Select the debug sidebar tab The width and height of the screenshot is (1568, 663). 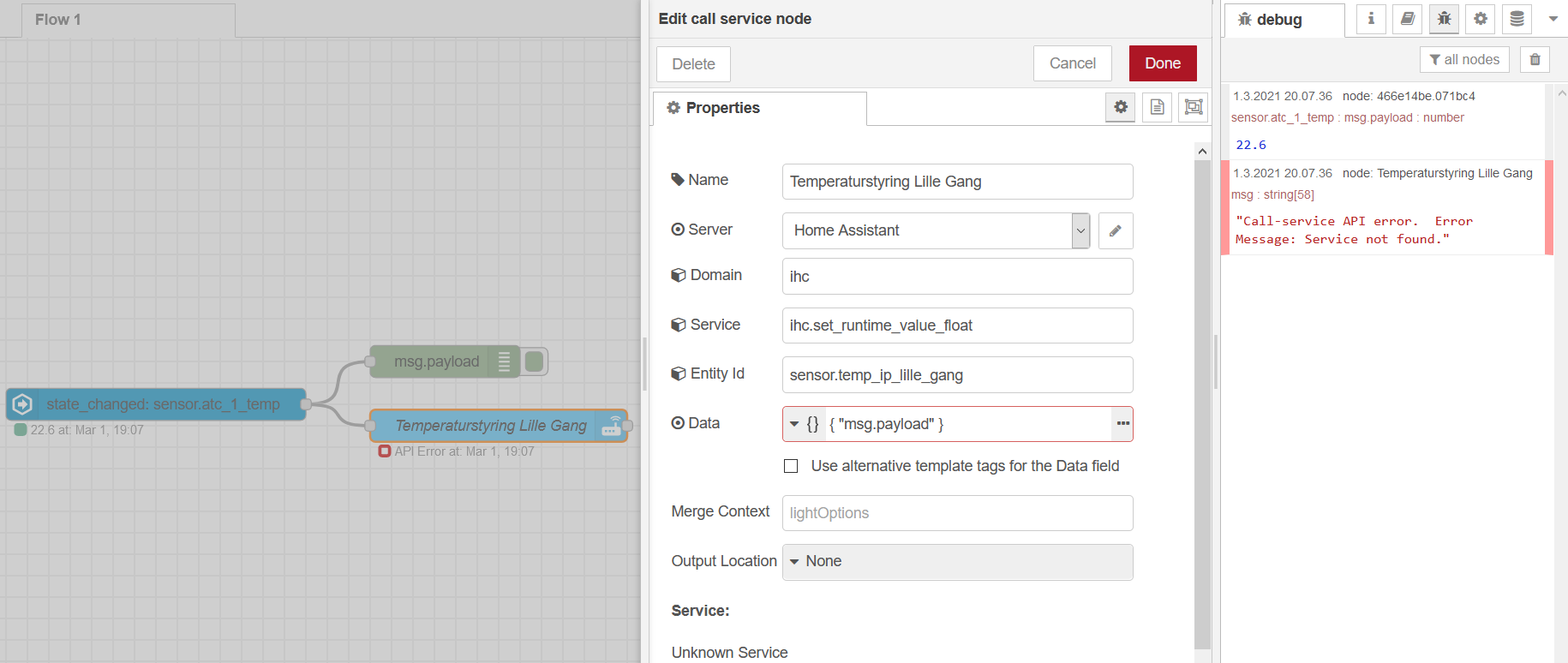click(1278, 20)
